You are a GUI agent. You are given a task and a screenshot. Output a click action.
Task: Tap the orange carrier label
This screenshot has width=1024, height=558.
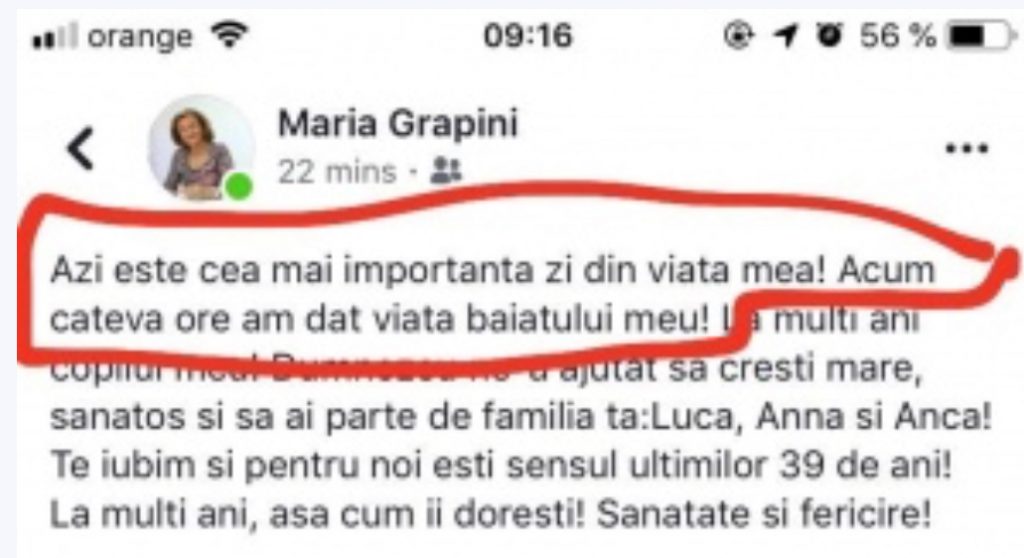140,37
